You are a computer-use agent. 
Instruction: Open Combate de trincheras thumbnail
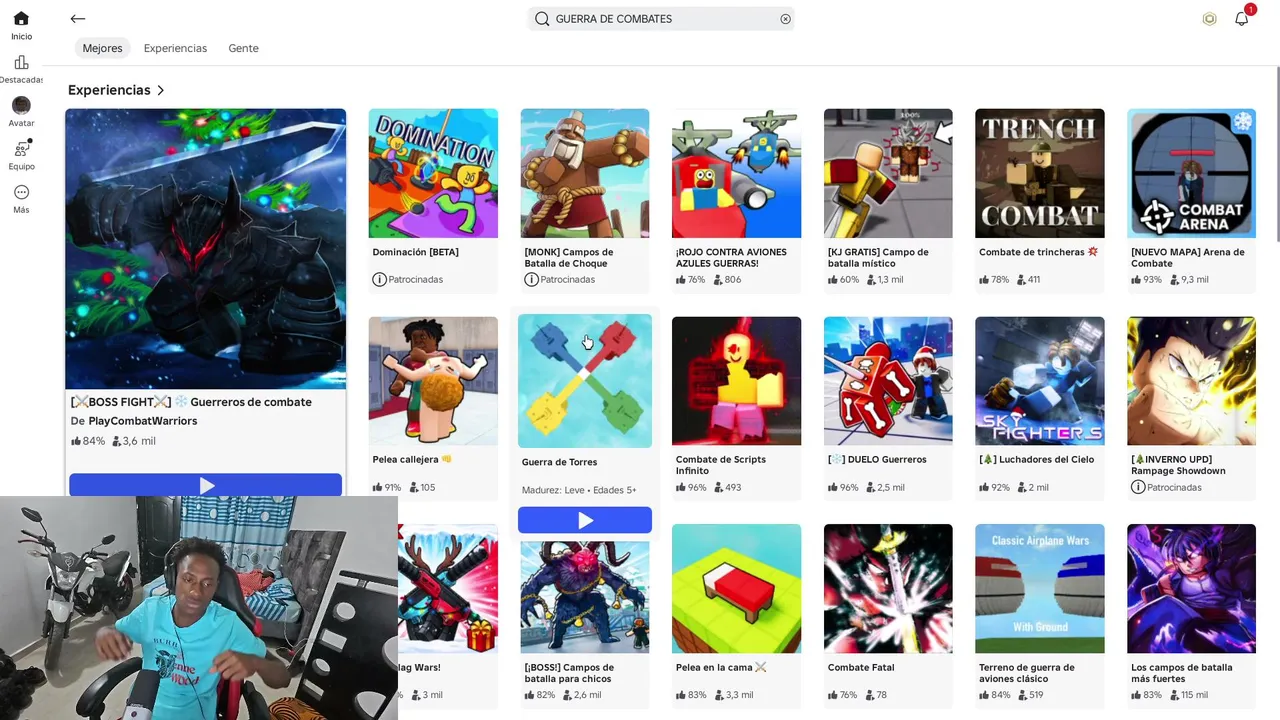coord(1040,173)
